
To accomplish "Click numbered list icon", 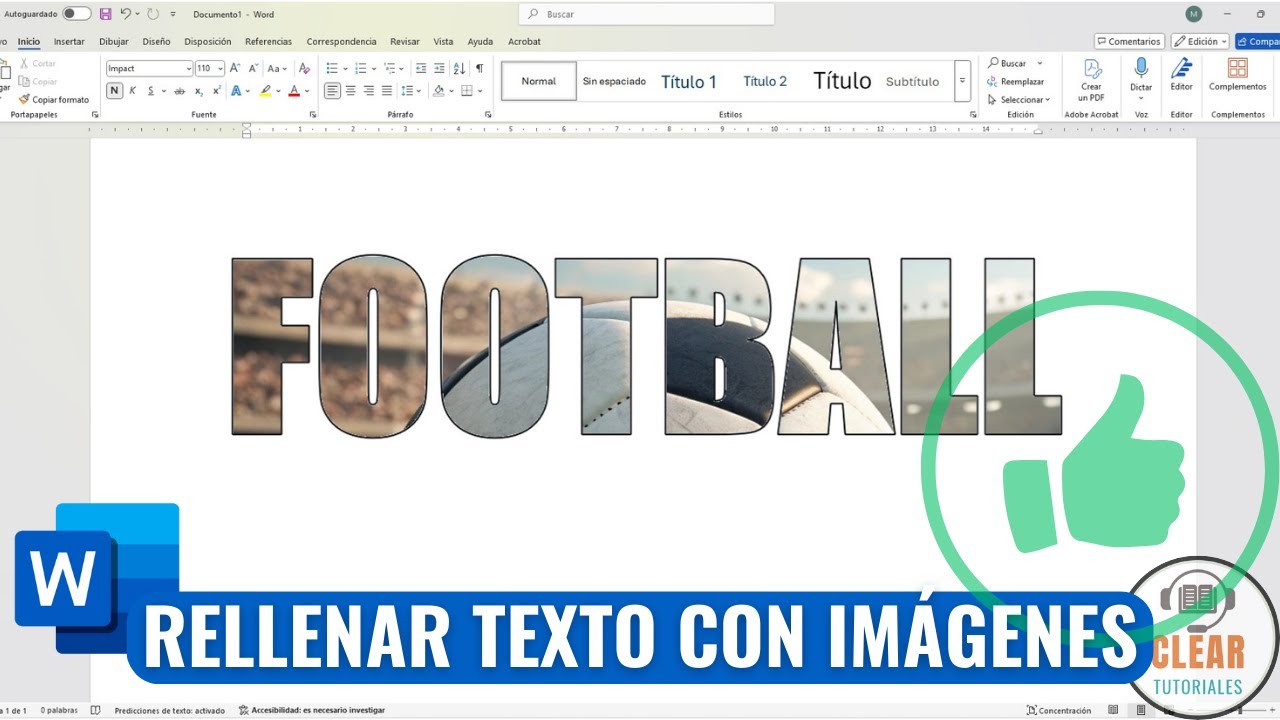I will coord(361,68).
